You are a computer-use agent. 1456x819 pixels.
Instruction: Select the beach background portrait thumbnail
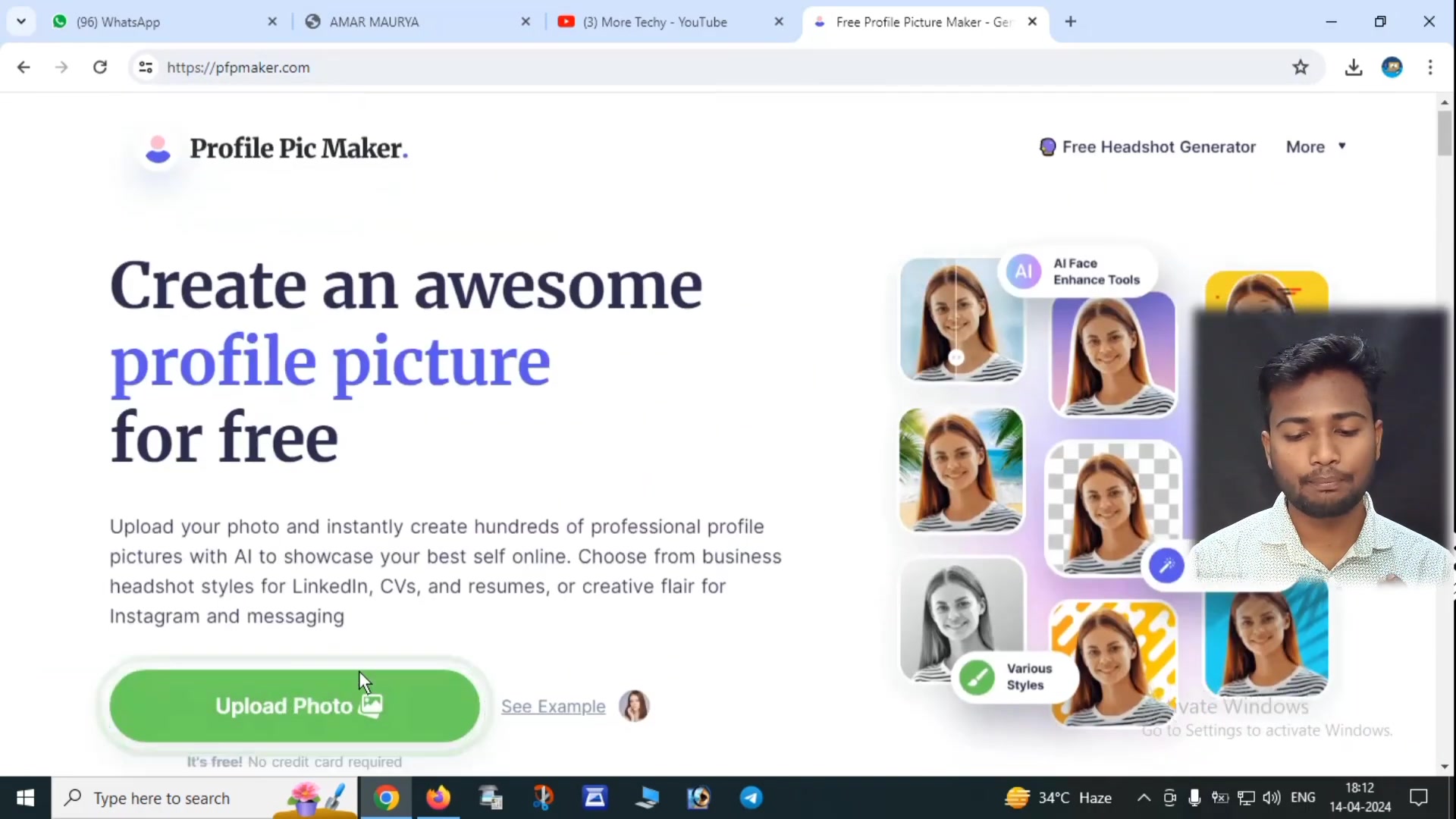(961, 469)
